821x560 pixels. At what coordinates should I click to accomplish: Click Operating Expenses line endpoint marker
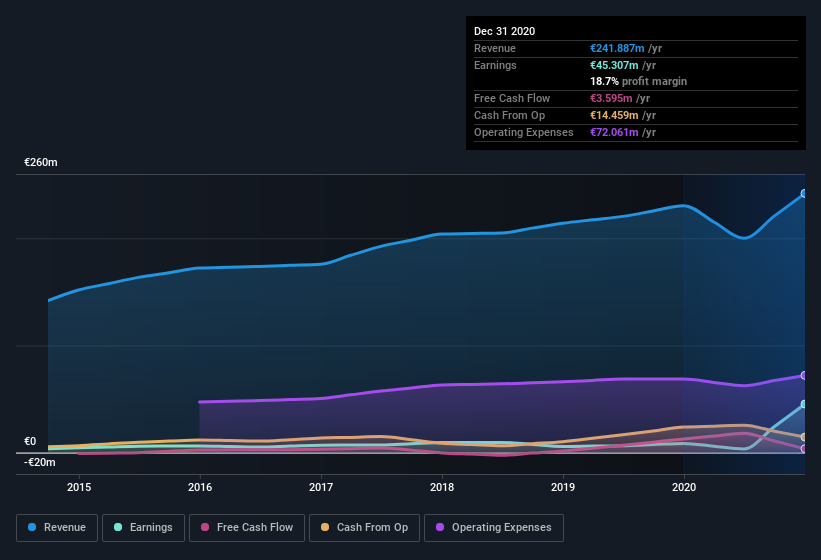click(x=804, y=376)
